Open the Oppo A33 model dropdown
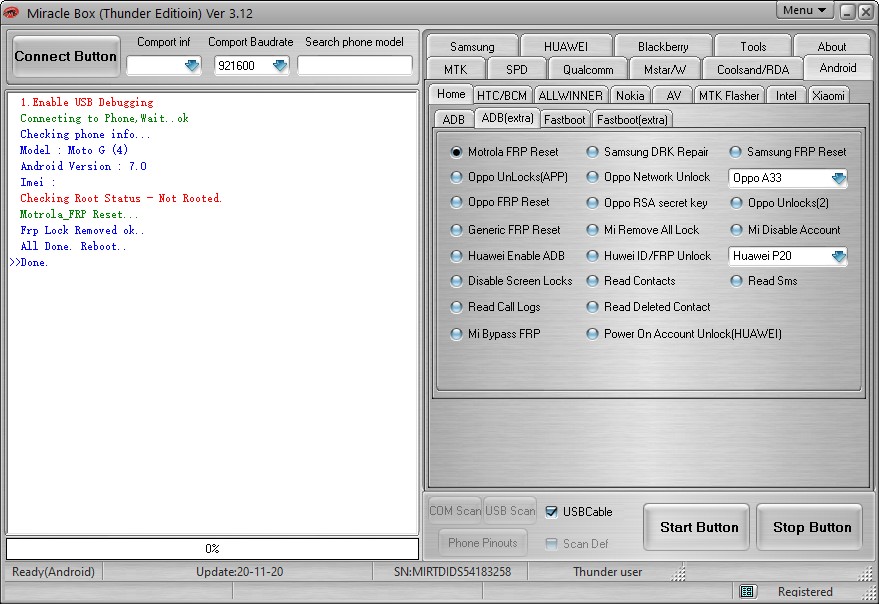This screenshot has width=879, height=604. click(839, 178)
